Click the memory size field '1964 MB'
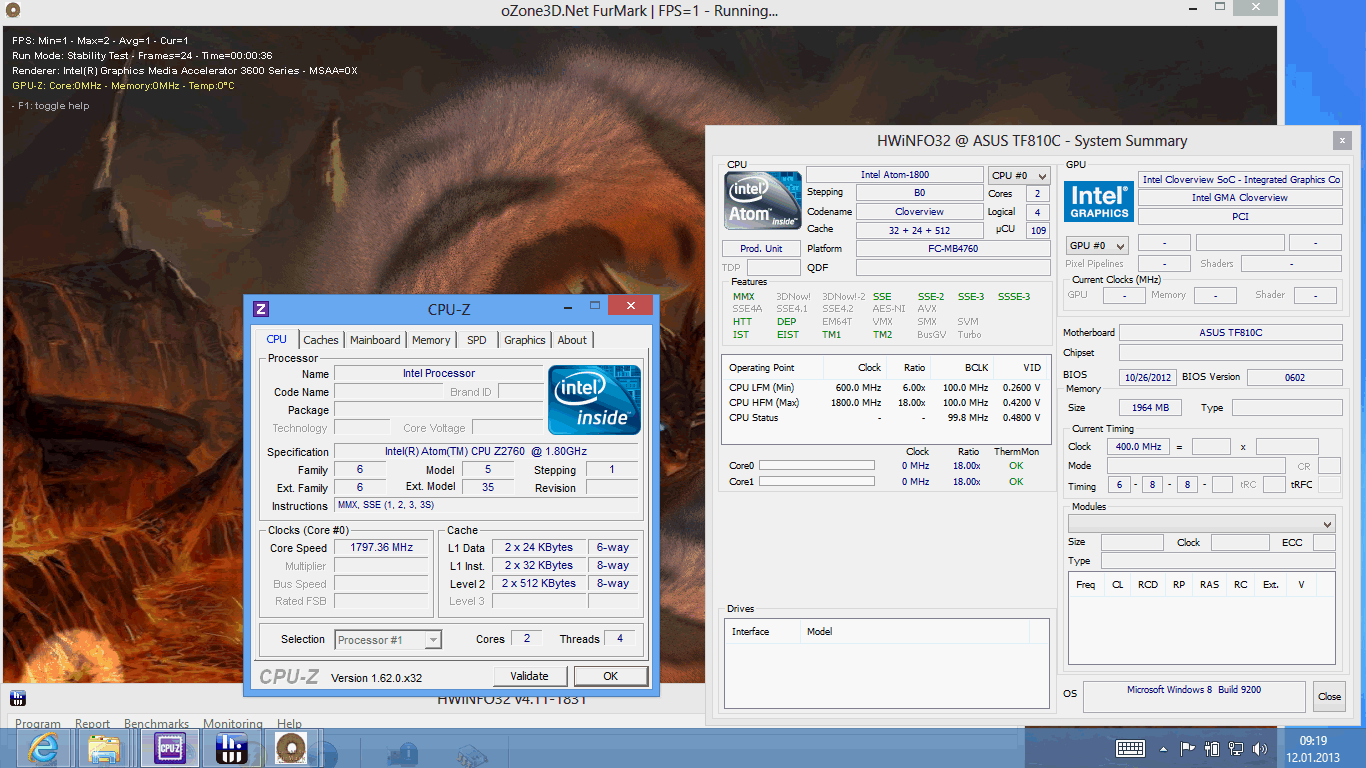Viewport: 1366px width, 768px height. [1150, 407]
